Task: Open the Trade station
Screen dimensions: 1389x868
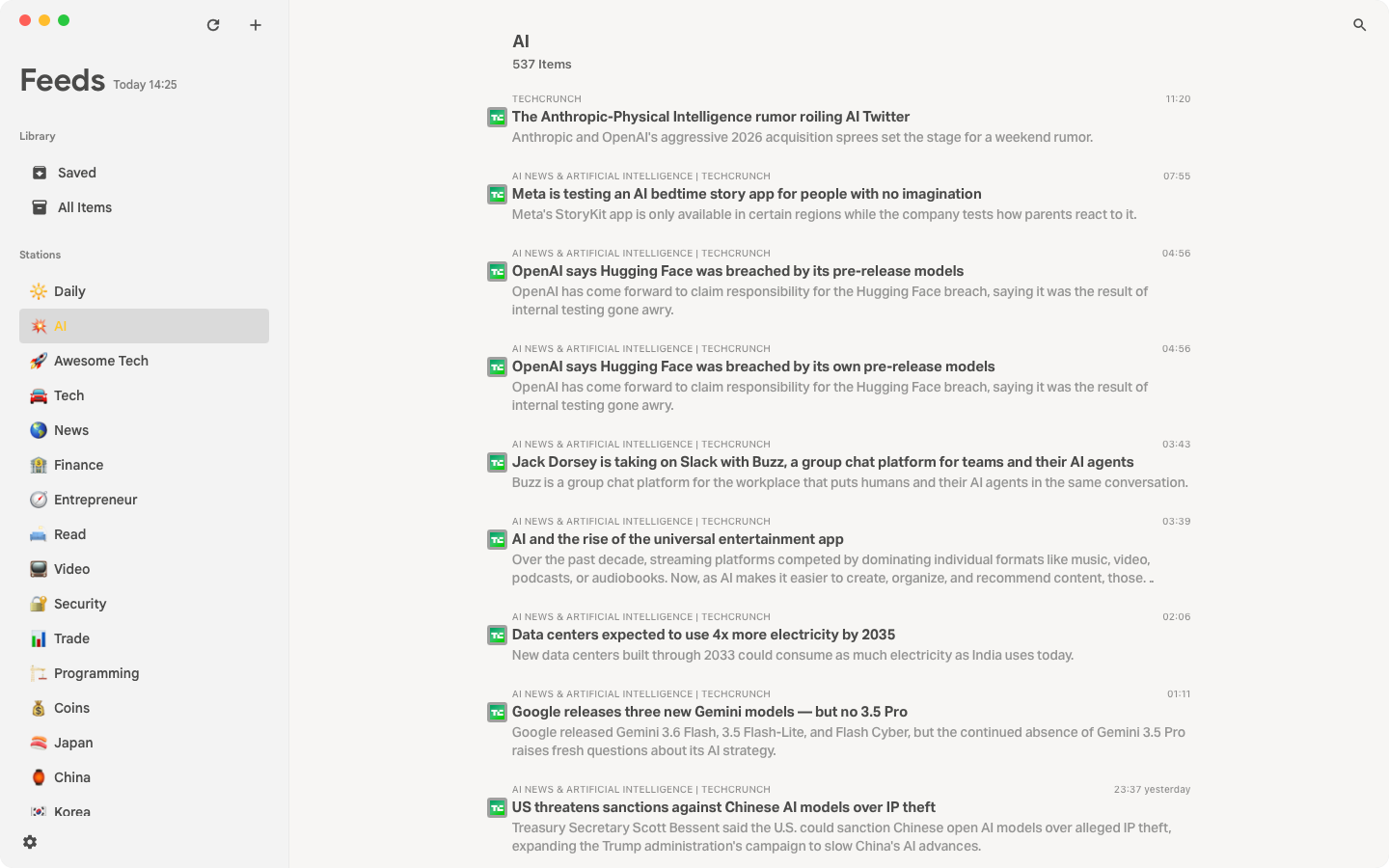Action: (x=144, y=638)
